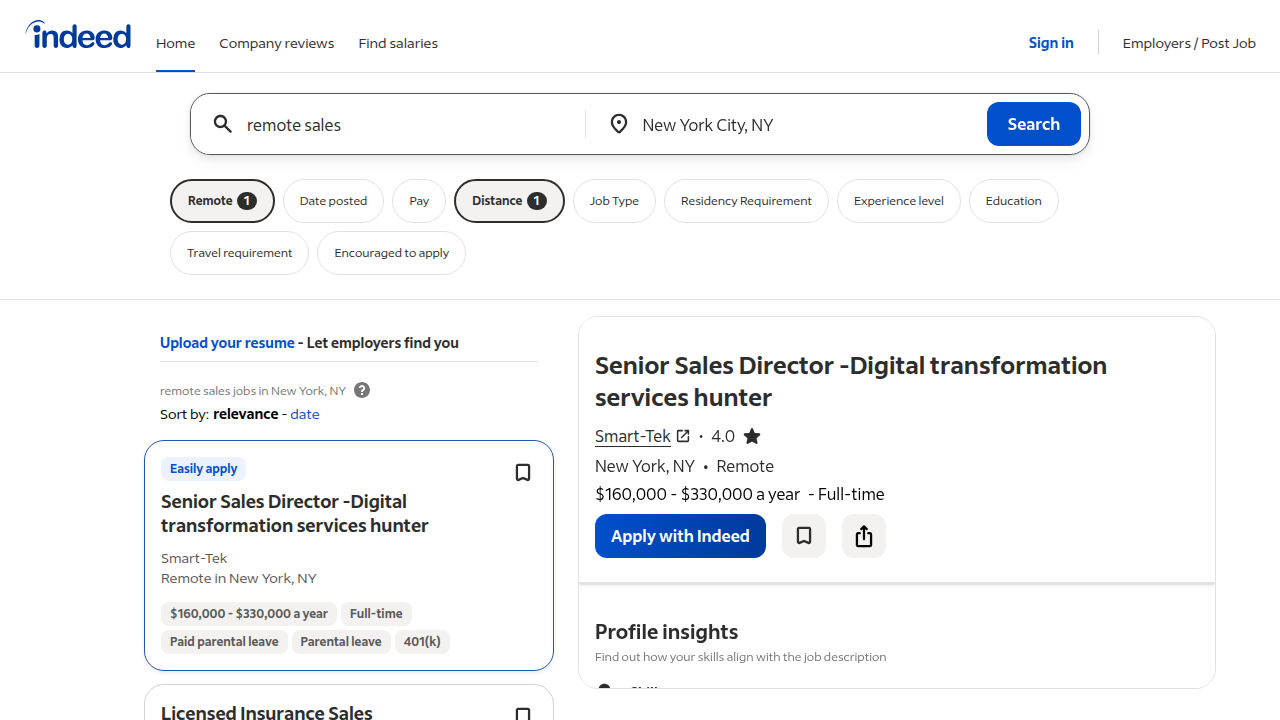Click the help question mark icon
This screenshot has width=1280, height=720.
pyautogui.click(x=362, y=390)
